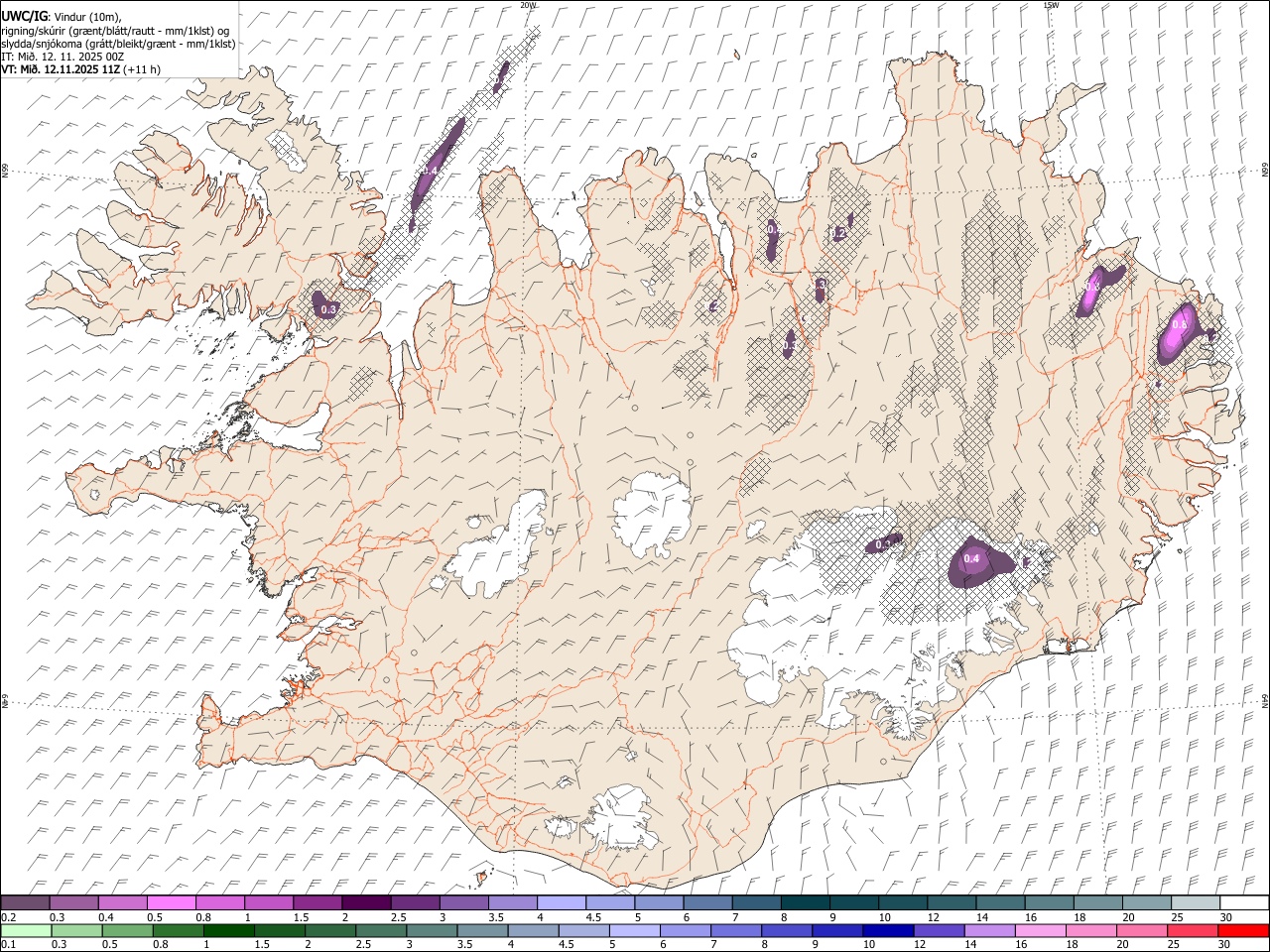The width and height of the screenshot is (1270, 952).
Task: Select the green 0.8 swatch in bottom legend row
Action: (178, 930)
